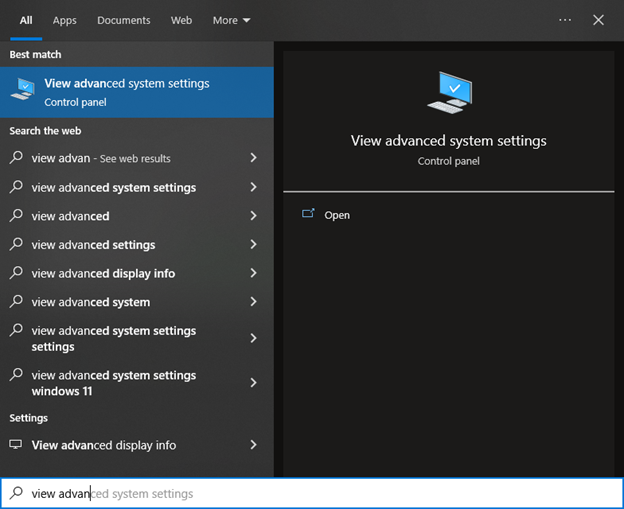
Task: Open the More filters dropdown
Action: tap(231, 20)
